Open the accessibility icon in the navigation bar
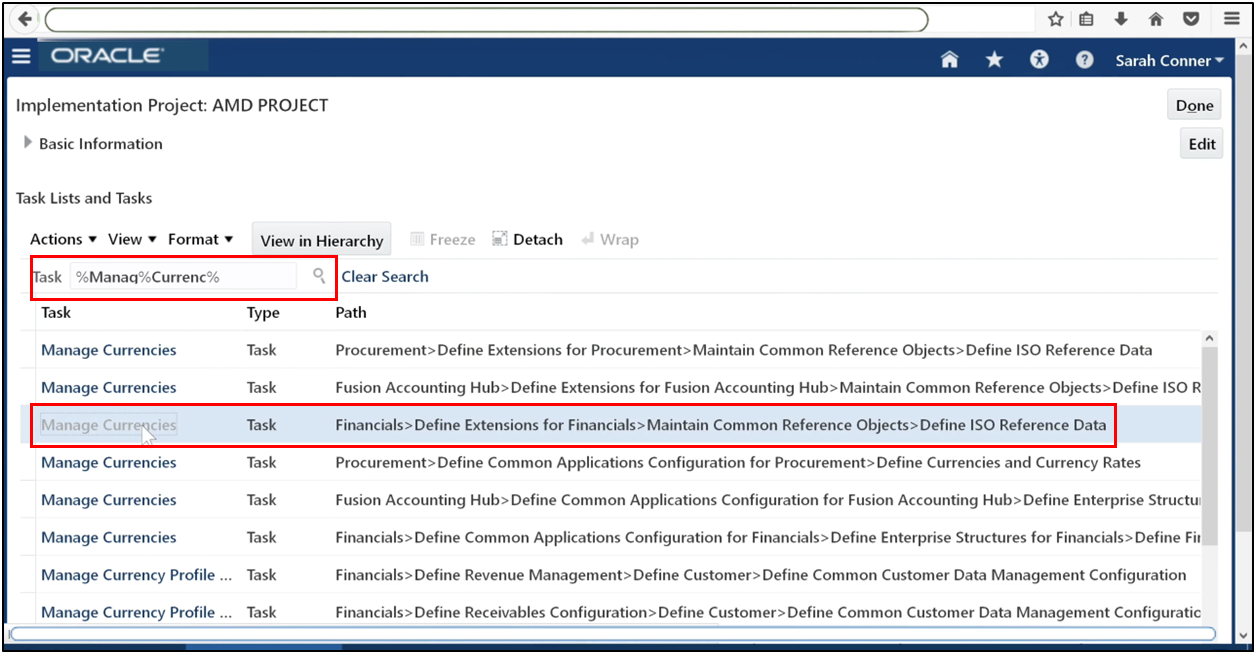The image size is (1256, 656). [x=1039, y=60]
